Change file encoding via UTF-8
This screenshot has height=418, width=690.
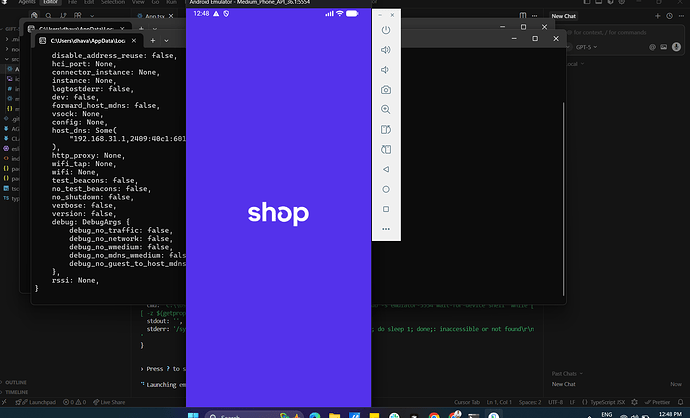click(x=555, y=402)
